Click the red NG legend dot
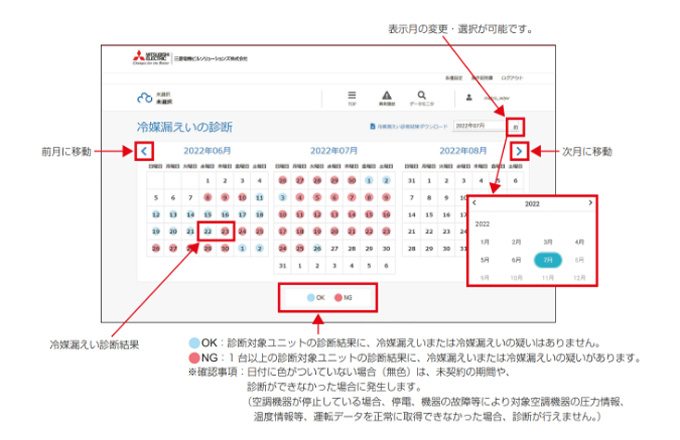 [x=336, y=298]
